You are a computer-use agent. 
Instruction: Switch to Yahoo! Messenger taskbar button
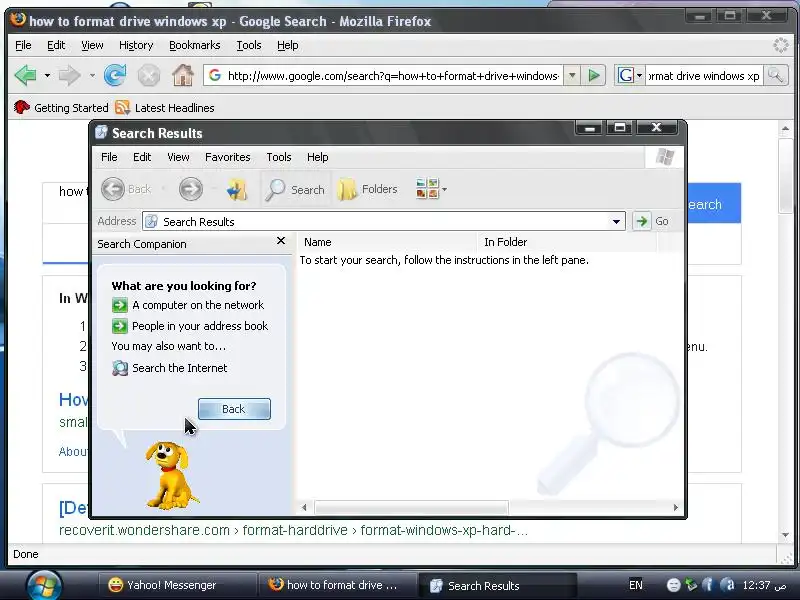pos(176,585)
